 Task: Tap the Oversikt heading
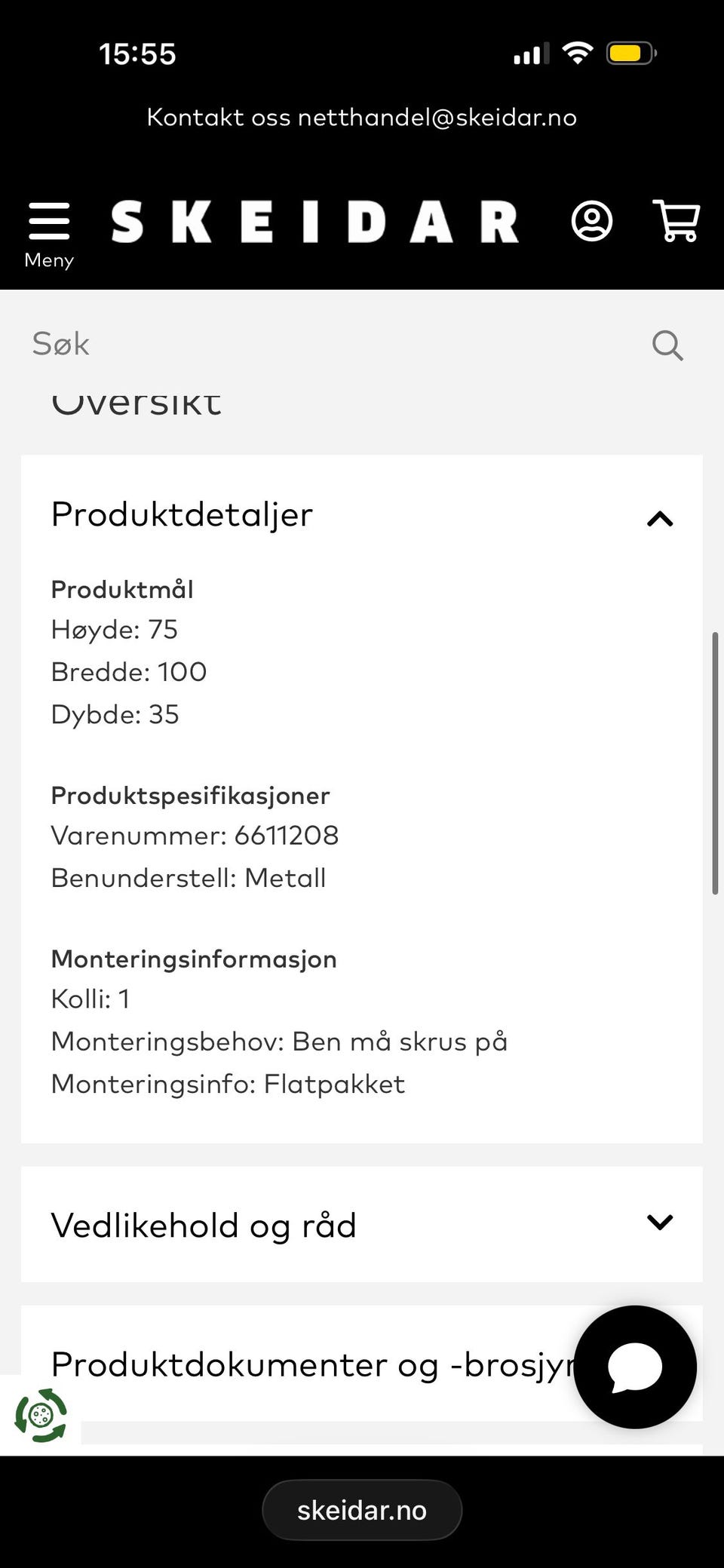pos(137,403)
